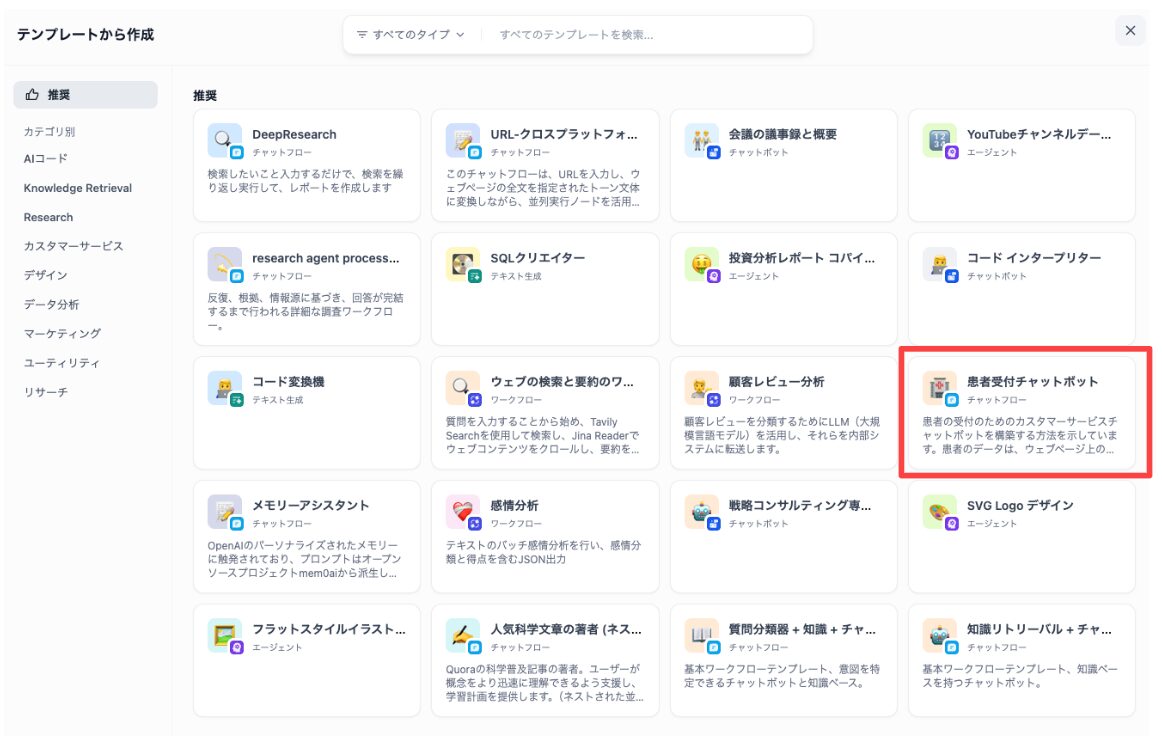The image size is (1162, 741).
Task: Click the DeepResearch template icon
Action: pyautogui.click(x=223, y=140)
